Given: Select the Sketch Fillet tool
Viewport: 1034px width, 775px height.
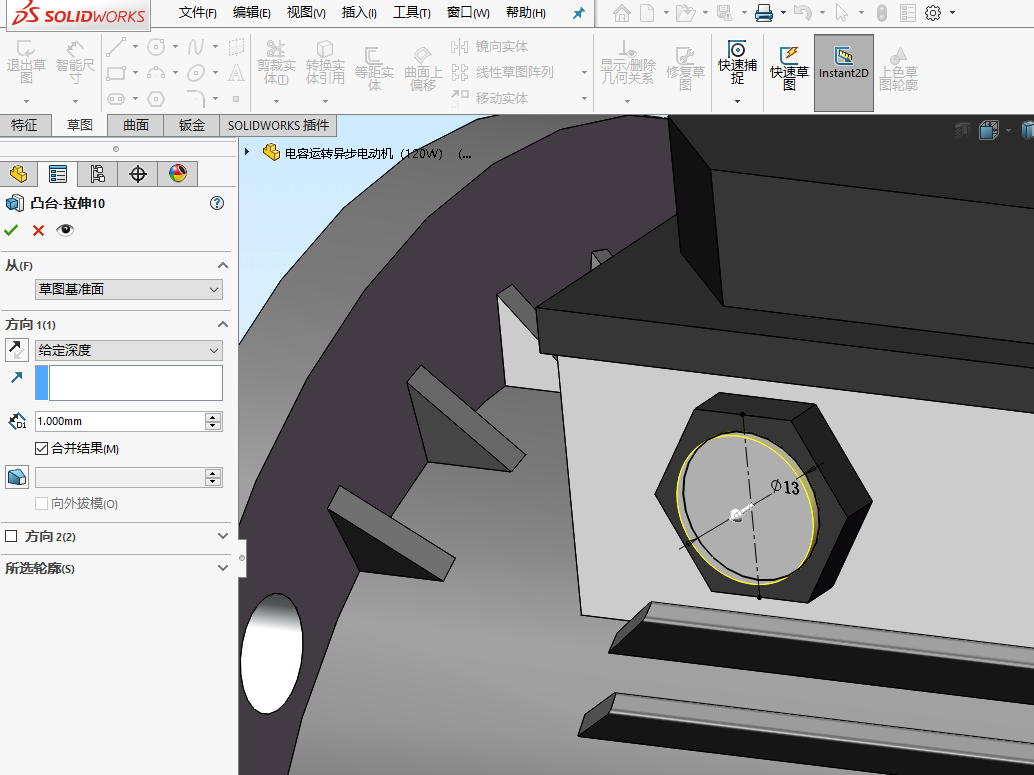Looking at the screenshot, I should (x=196, y=99).
